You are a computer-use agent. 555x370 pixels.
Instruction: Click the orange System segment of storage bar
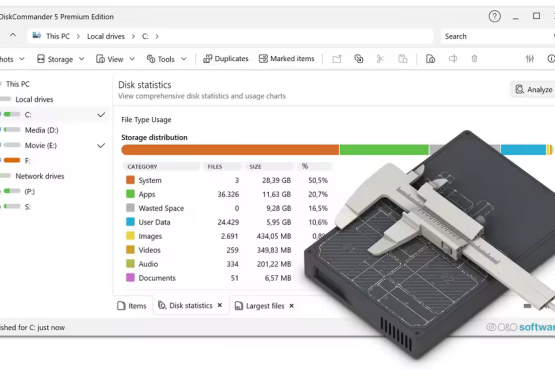click(x=230, y=150)
